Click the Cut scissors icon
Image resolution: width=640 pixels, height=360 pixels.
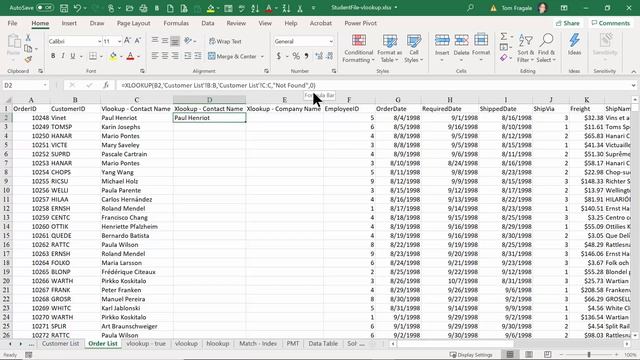[x=28, y=38]
